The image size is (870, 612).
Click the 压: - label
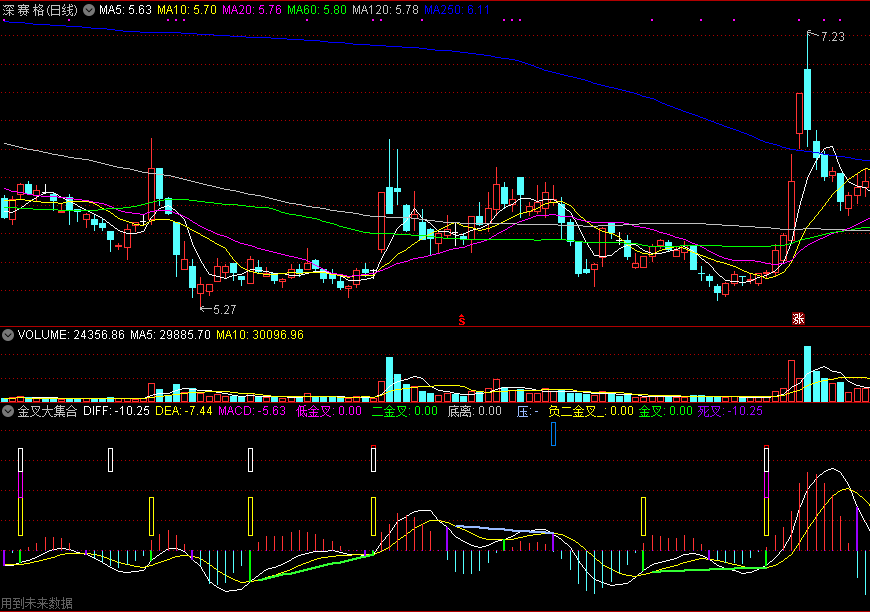click(x=528, y=411)
